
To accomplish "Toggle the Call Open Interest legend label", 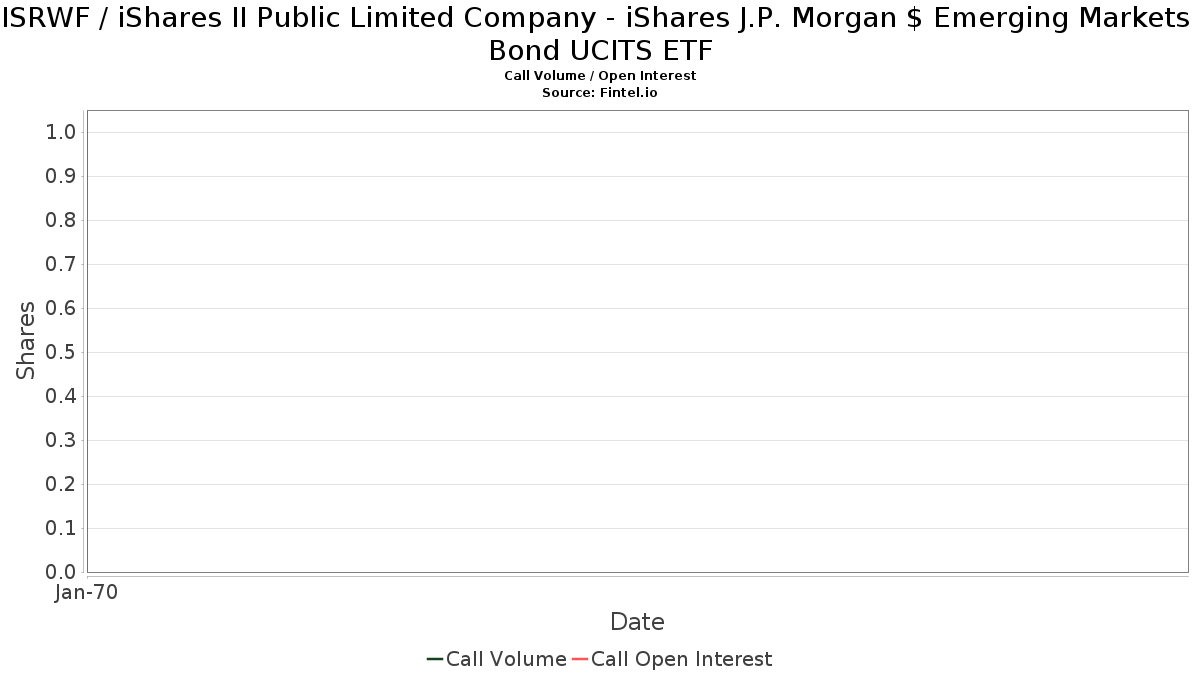I will (x=681, y=659).
